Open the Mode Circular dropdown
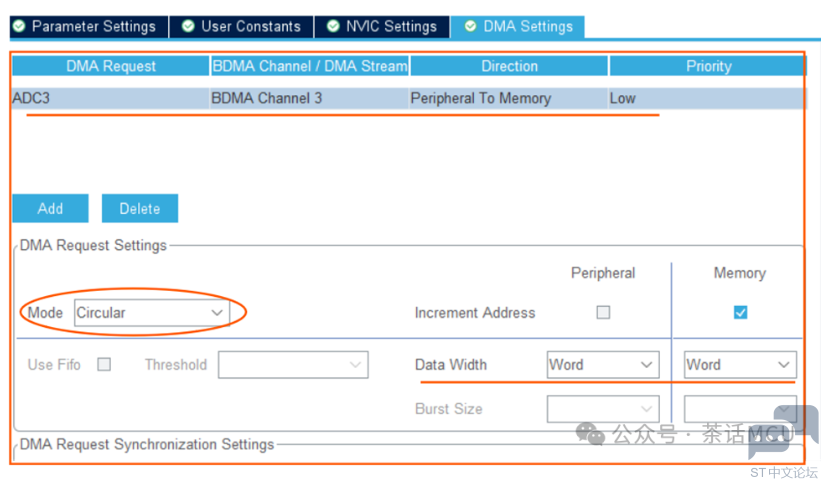The height and width of the screenshot is (488, 827). 152,313
